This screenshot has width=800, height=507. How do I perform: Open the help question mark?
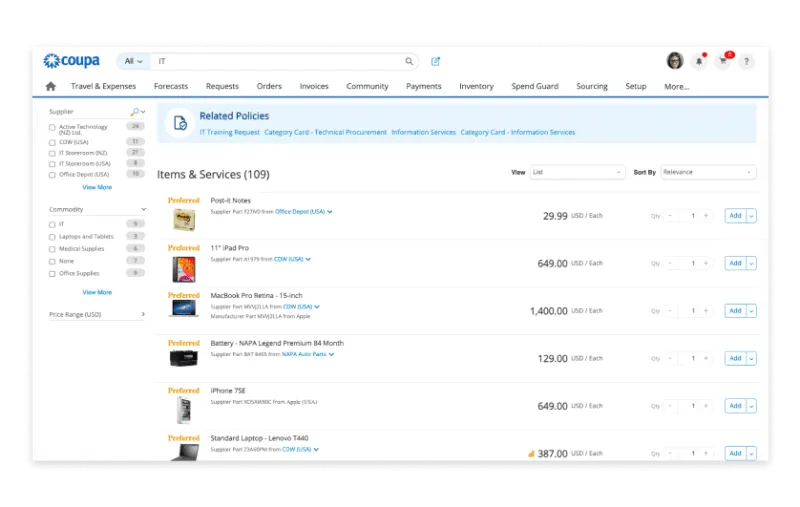point(746,61)
